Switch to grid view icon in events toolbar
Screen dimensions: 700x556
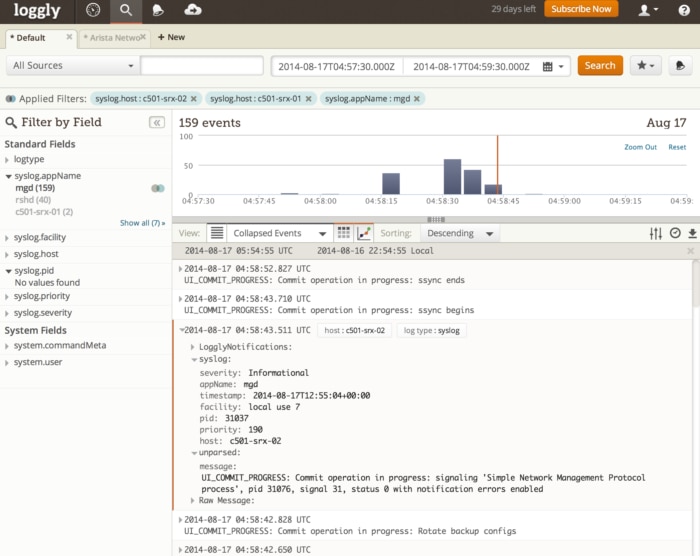click(x=344, y=233)
